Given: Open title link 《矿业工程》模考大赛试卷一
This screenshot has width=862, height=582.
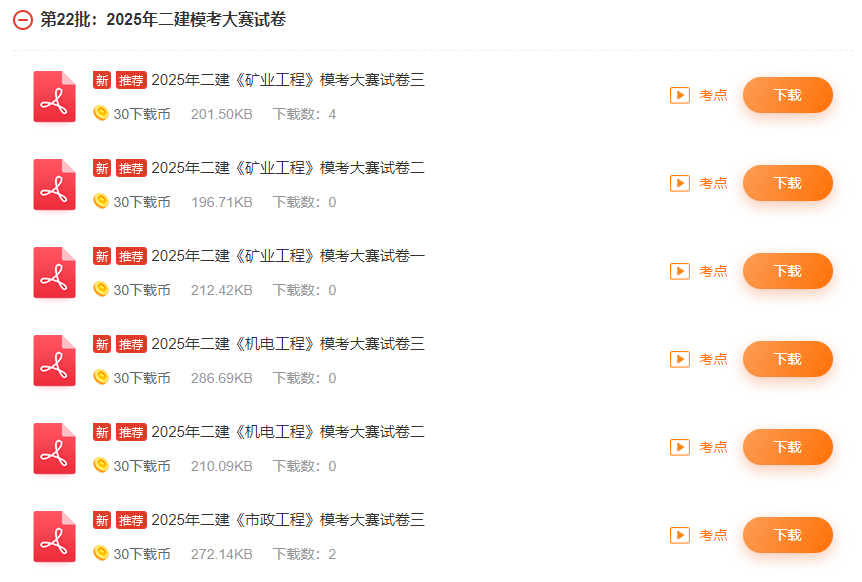Looking at the screenshot, I should tap(288, 256).
